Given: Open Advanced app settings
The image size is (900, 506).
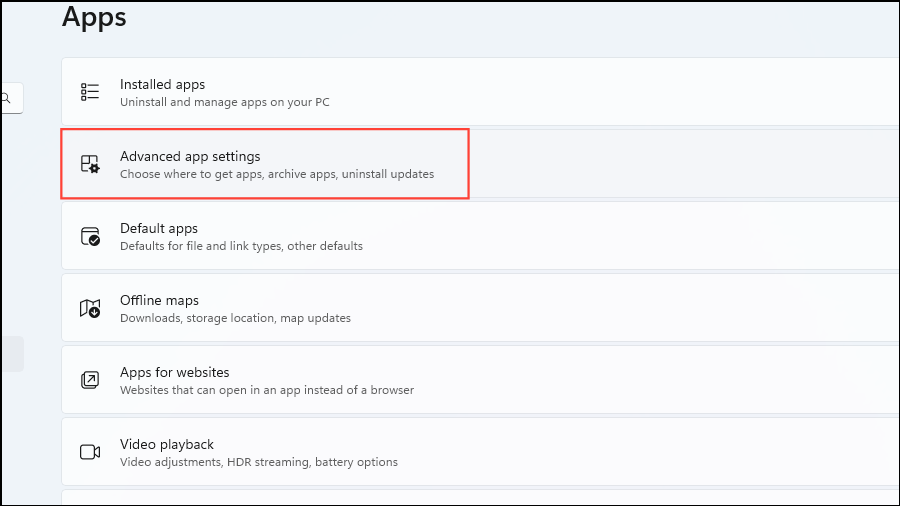Looking at the screenshot, I should [480, 164].
